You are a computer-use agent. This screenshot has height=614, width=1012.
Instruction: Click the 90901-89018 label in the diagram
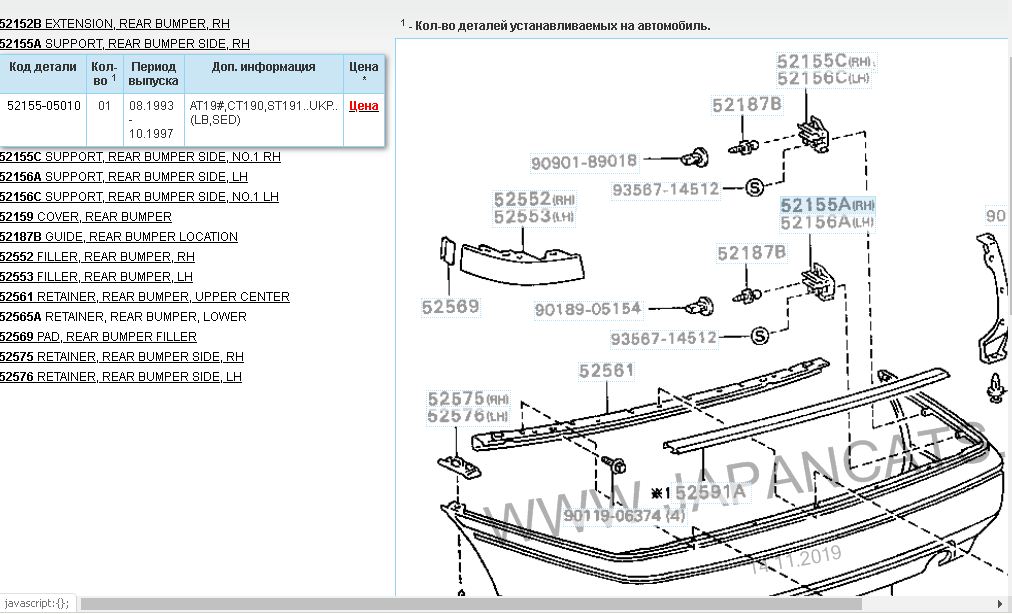583,160
